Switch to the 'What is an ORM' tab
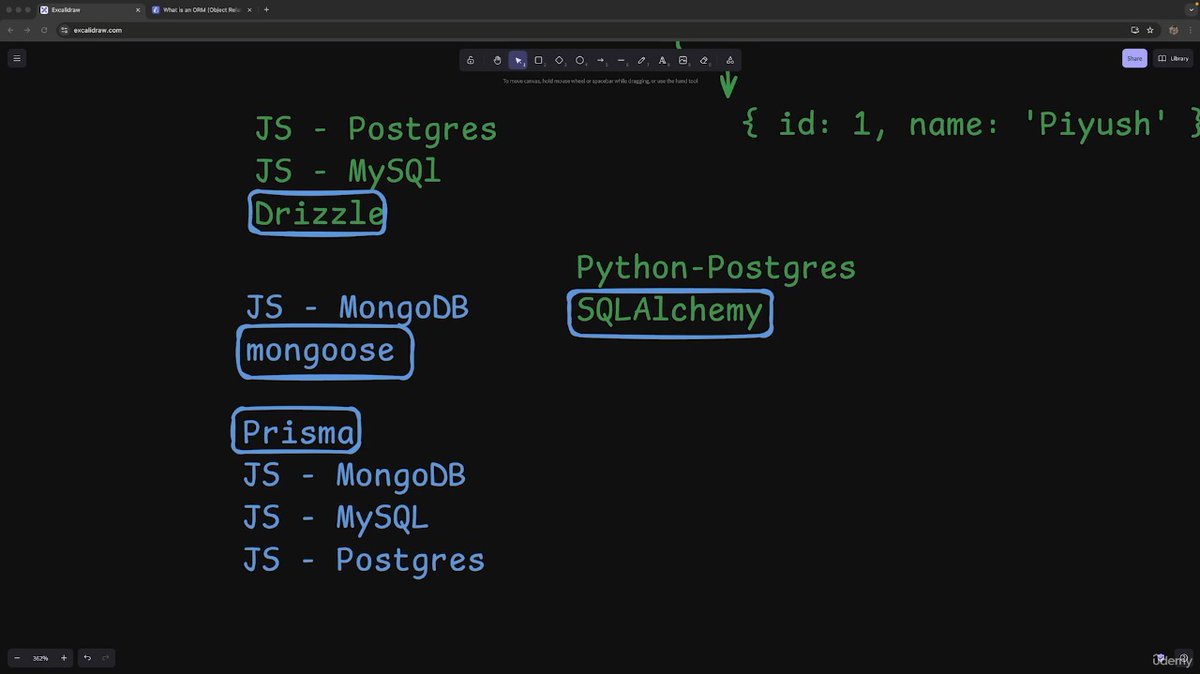The image size is (1200, 674). (200, 10)
